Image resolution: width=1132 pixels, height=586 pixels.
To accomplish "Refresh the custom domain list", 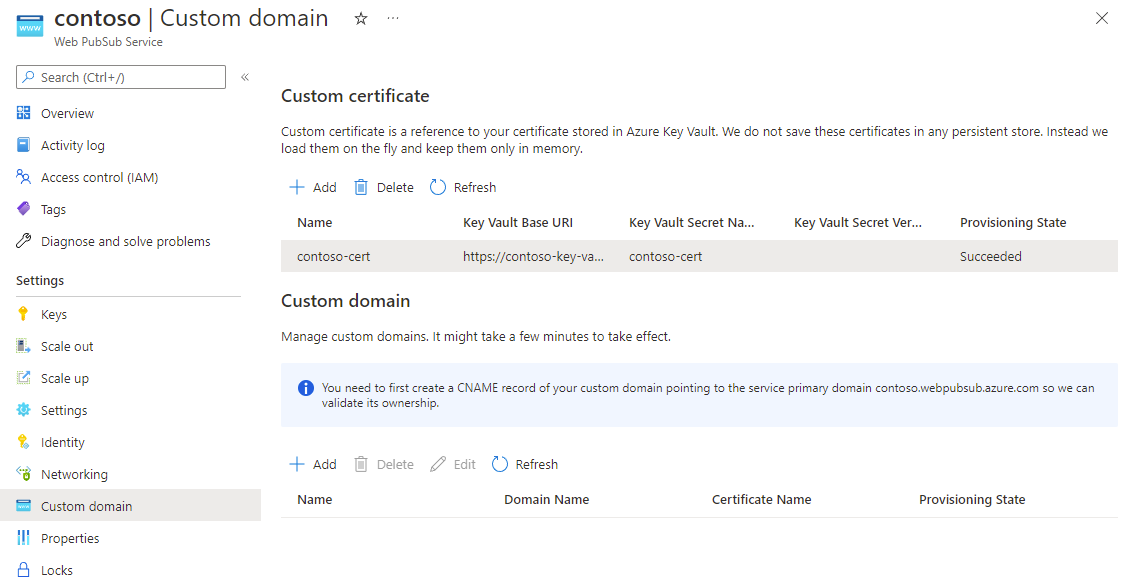I will 524,463.
